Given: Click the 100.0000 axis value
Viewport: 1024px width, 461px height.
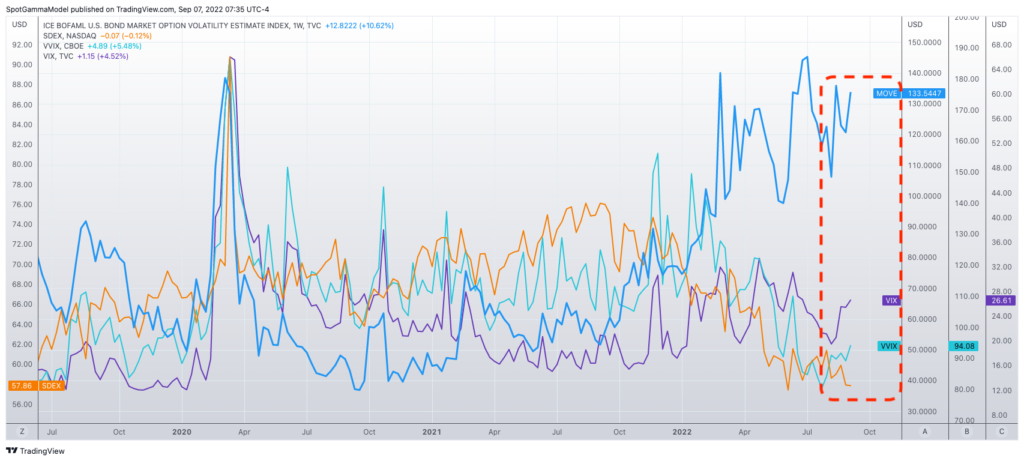Looking at the screenshot, I should pos(926,196).
